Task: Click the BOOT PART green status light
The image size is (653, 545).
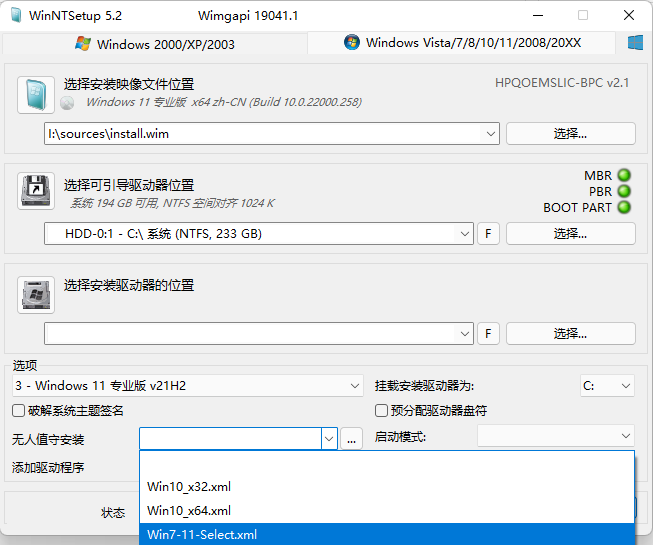Action: [624, 207]
